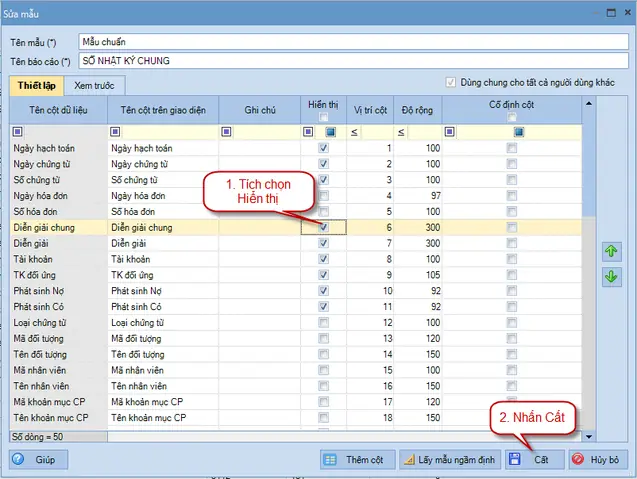This screenshot has width=637, height=479.
Task: Click the filter operator icon under Cố định cột
Action: tap(450, 132)
